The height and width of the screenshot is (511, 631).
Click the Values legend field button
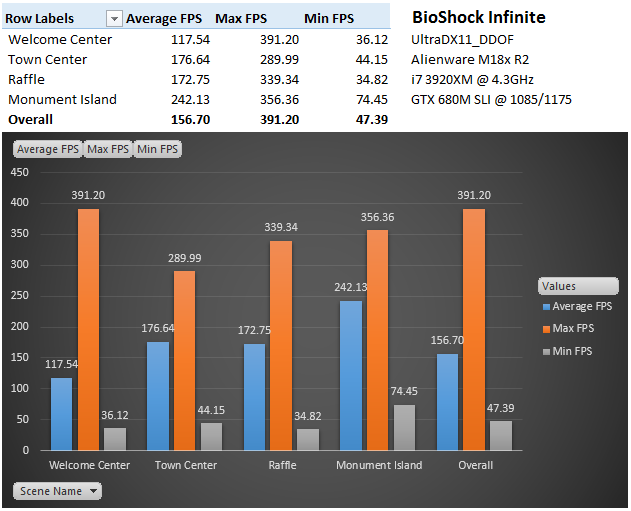click(x=578, y=286)
